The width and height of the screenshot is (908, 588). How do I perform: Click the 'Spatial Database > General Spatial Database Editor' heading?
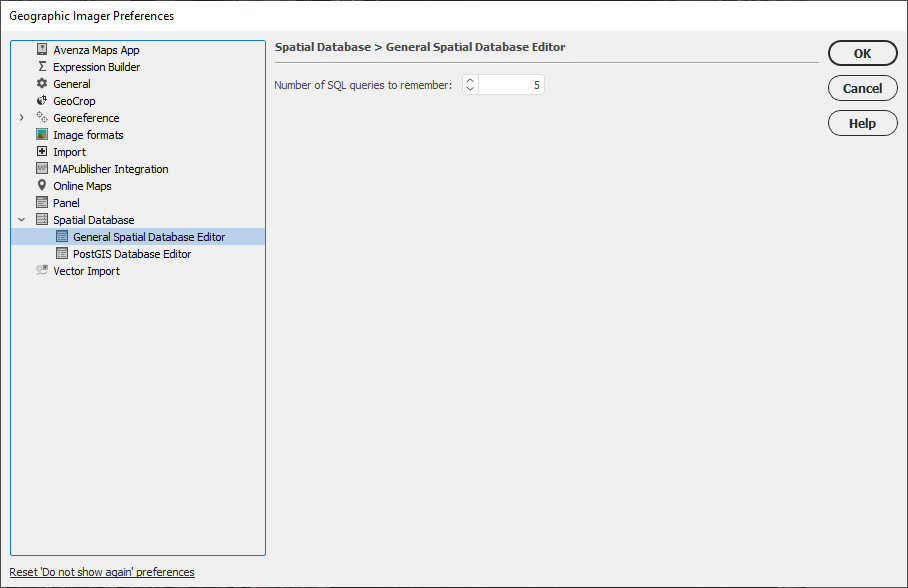coord(420,47)
